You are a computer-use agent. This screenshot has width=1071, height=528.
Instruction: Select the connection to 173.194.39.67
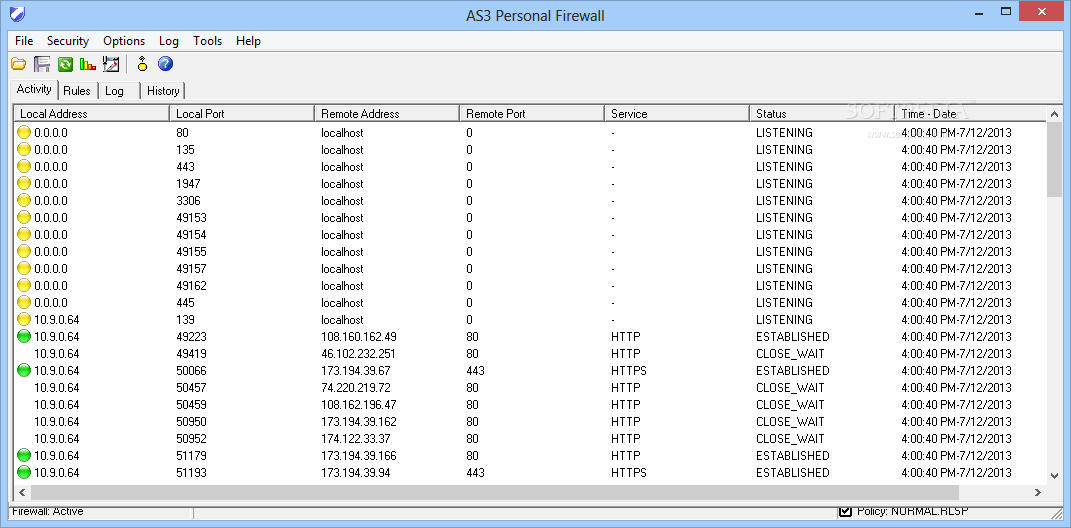[356, 371]
